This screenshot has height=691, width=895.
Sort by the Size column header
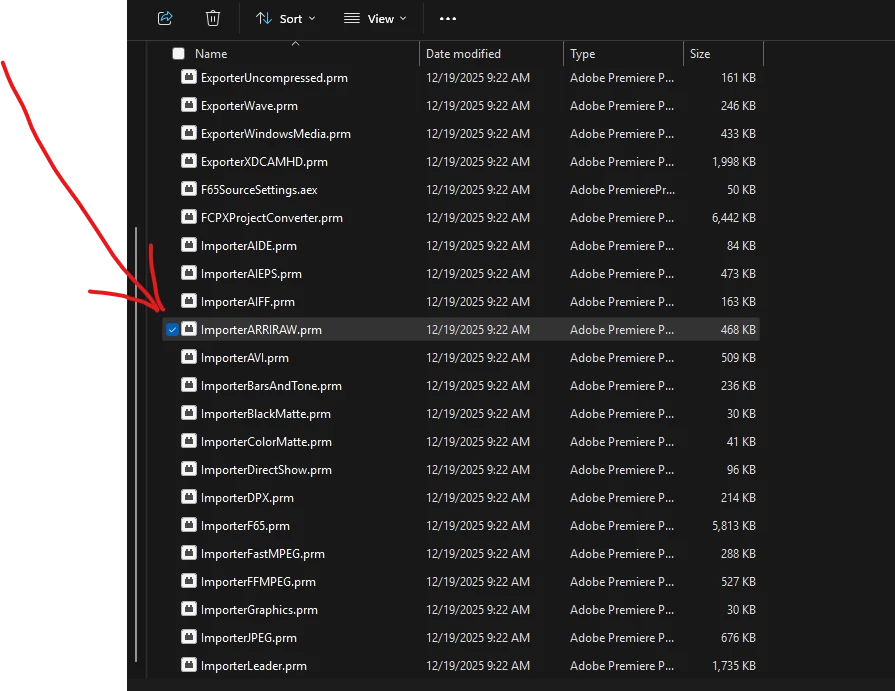pos(700,54)
